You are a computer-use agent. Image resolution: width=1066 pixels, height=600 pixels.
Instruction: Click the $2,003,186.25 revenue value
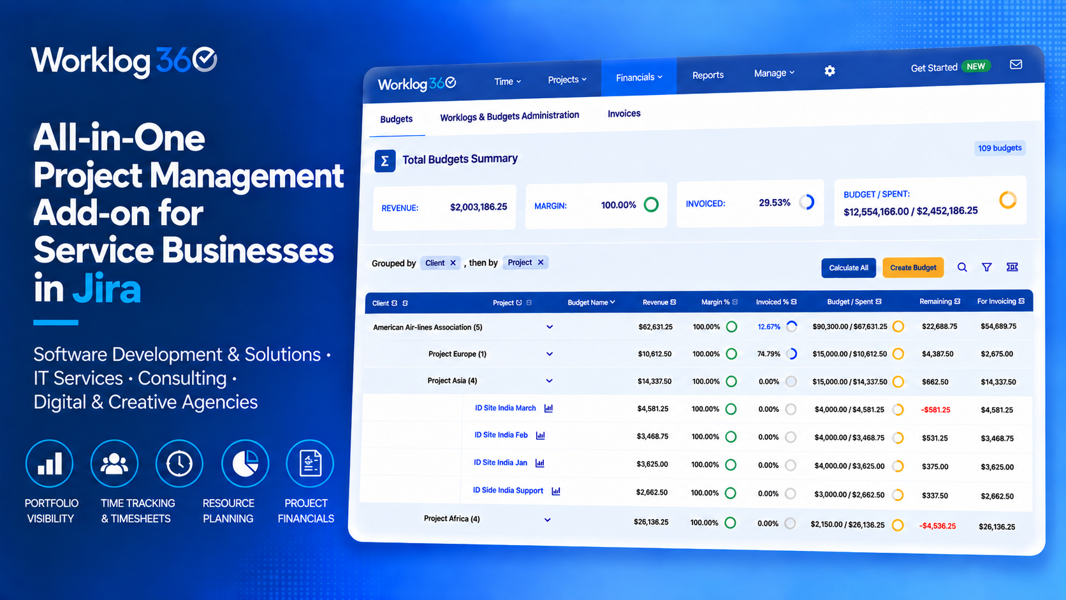(479, 207)
